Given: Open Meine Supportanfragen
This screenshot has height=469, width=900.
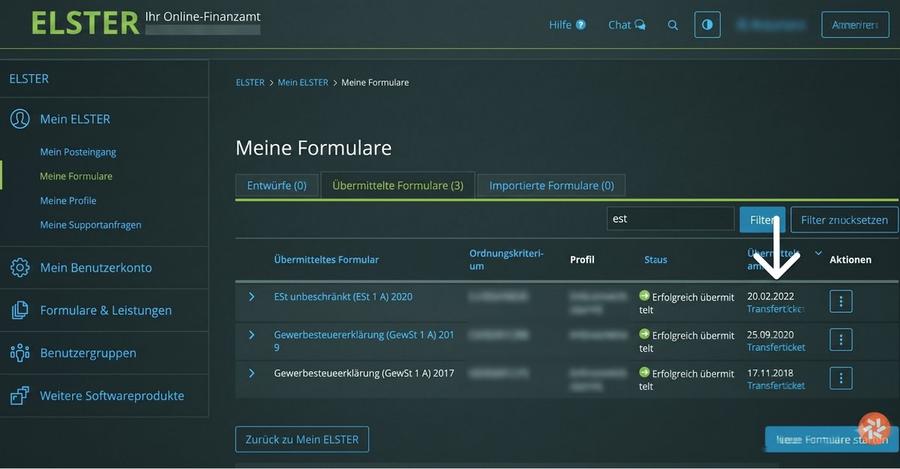Looking at the screenshot, I should coord(90,225).
